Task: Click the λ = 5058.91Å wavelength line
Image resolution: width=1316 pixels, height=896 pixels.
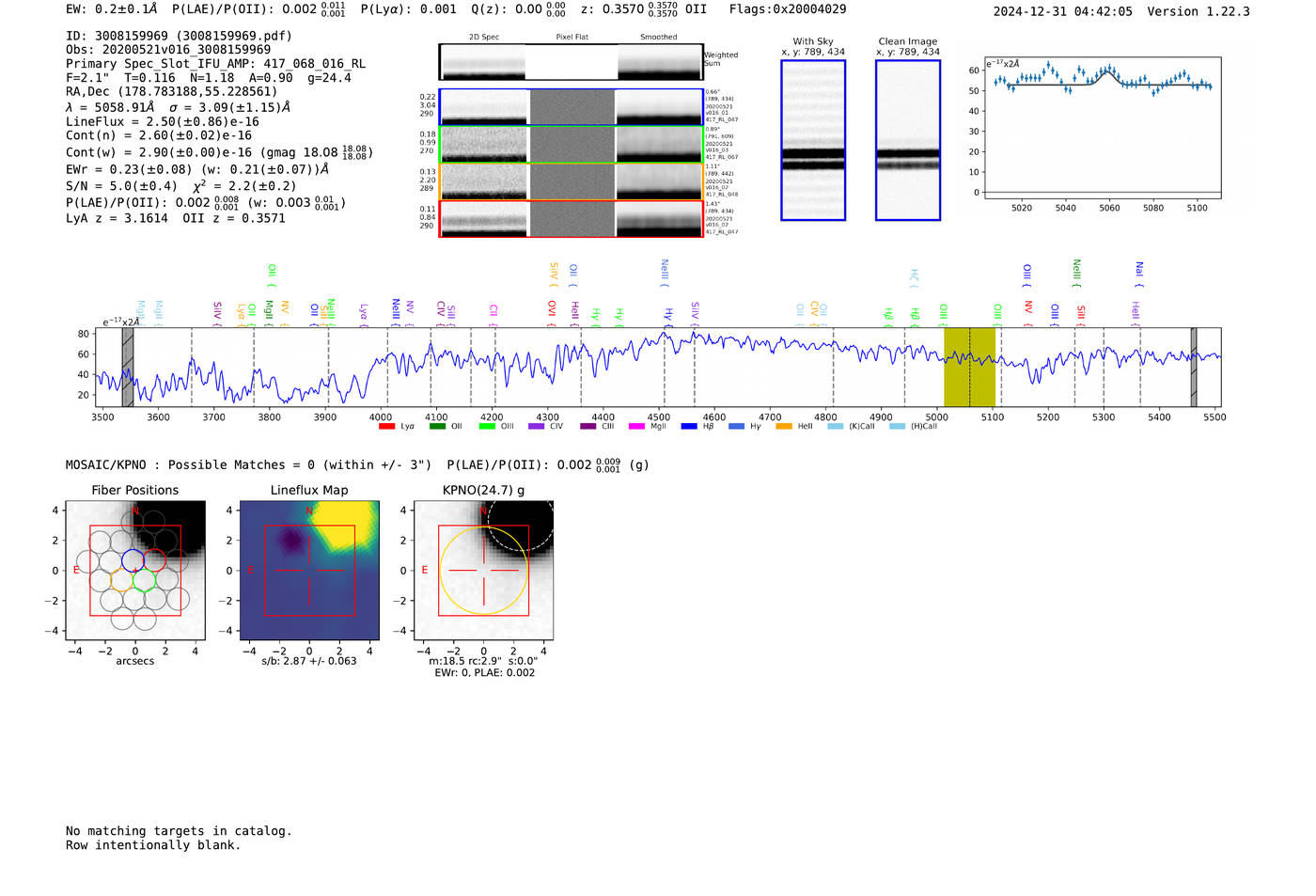Action: (x=178, y=107)
